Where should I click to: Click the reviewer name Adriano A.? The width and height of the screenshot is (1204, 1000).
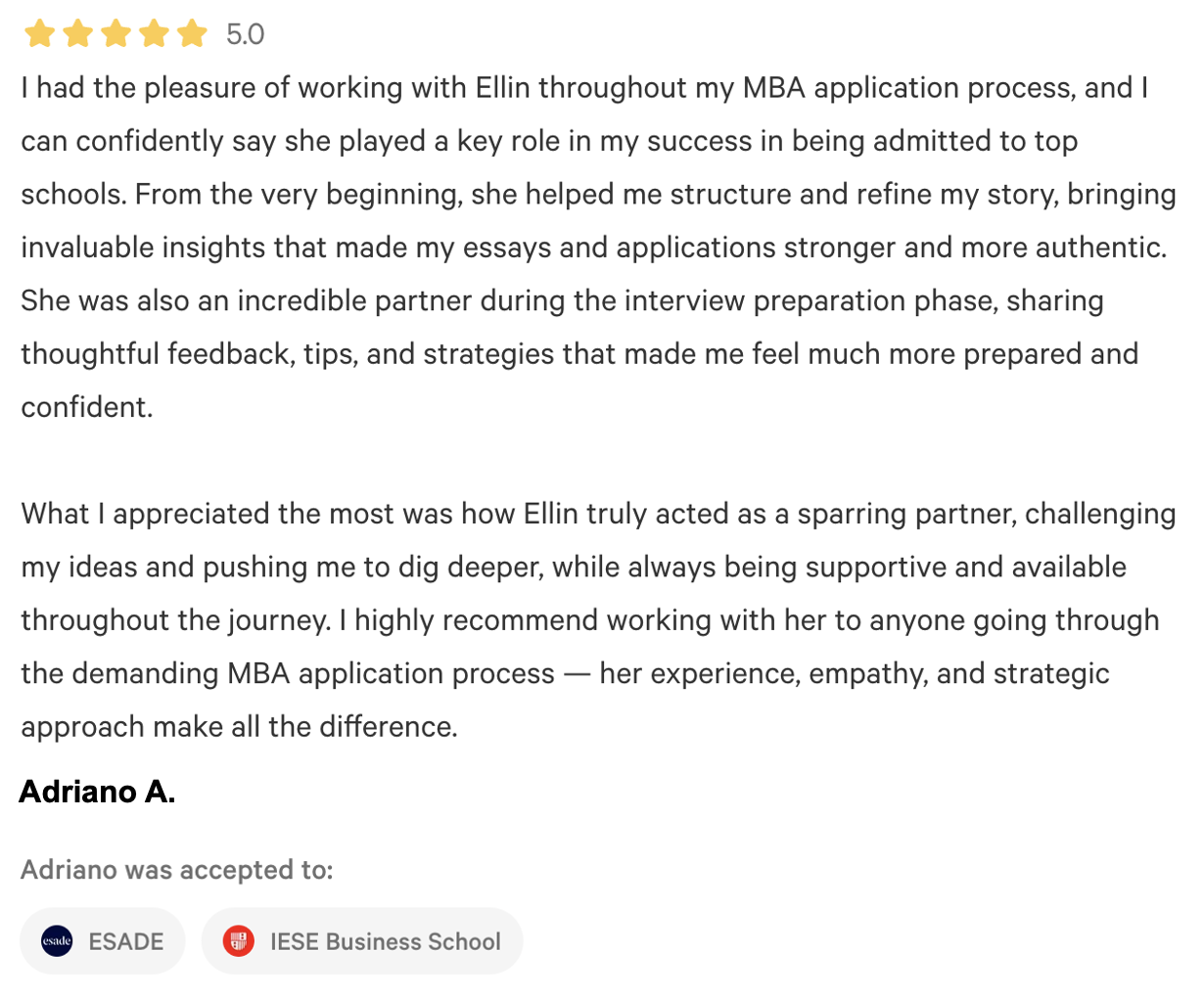[x=97, y=792]
